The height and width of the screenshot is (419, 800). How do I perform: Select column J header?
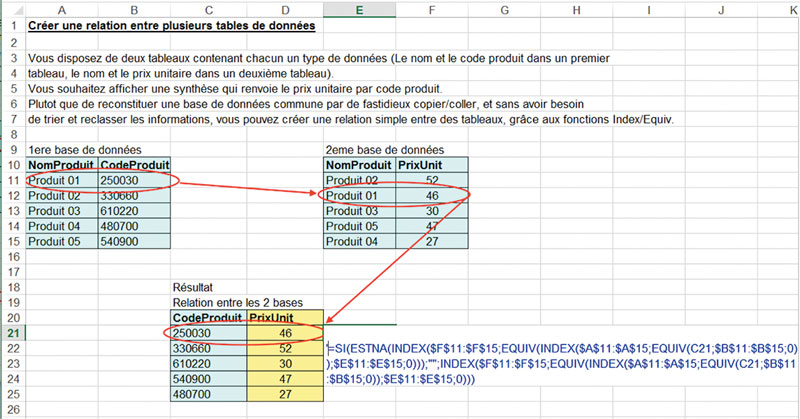tap(721, 10)
